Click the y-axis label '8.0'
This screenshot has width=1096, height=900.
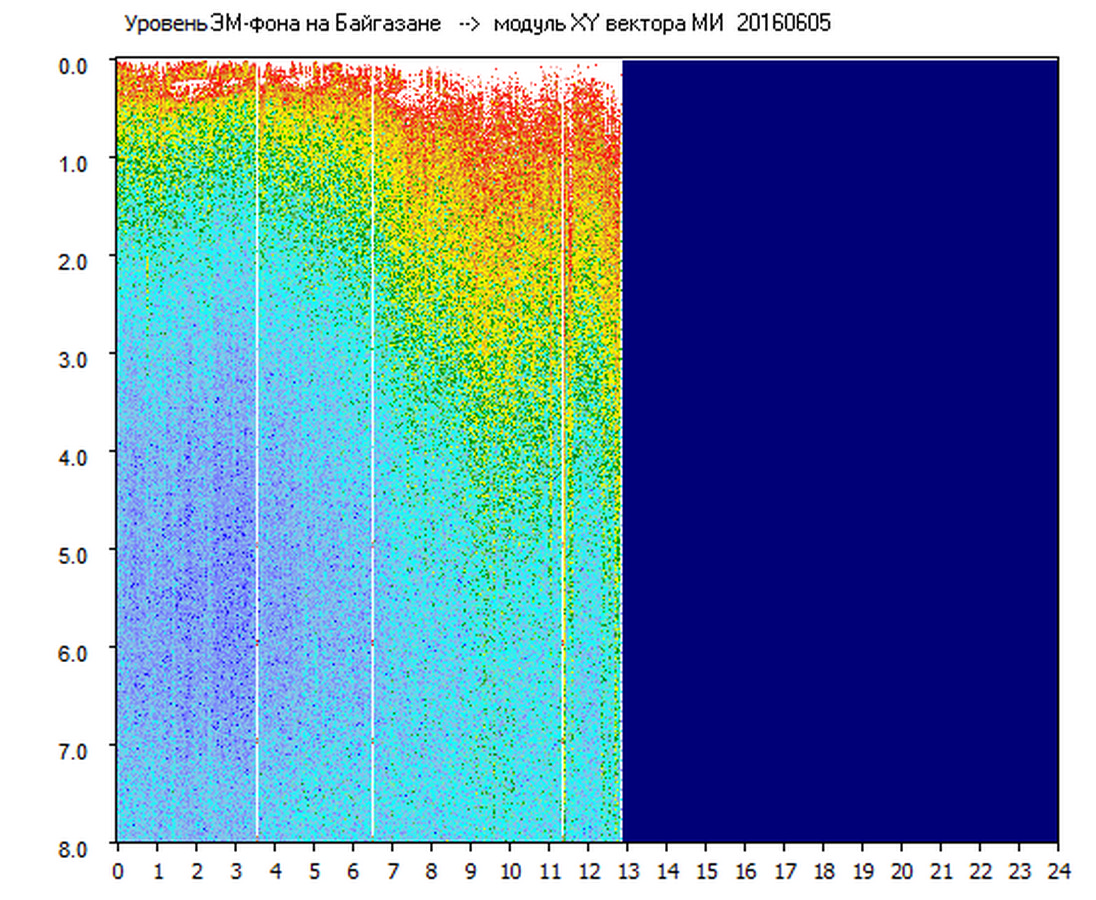pyautogui.click(x=75, y=847)
